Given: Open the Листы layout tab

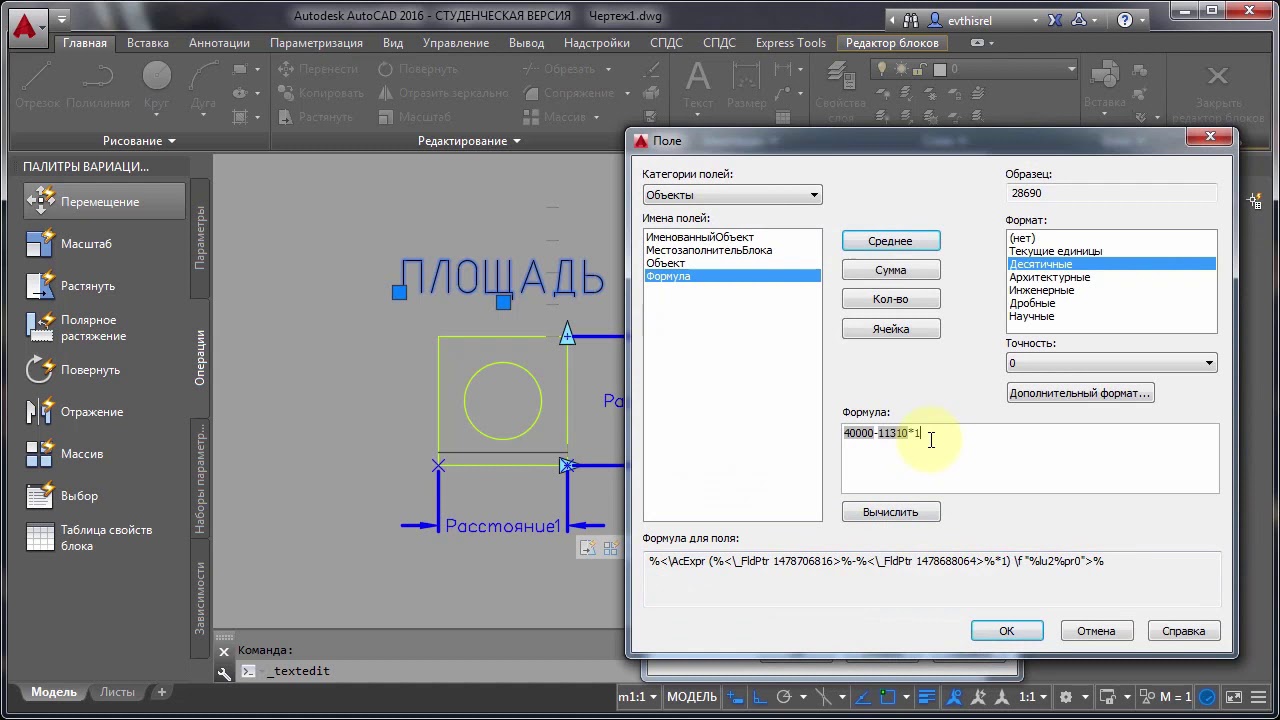Looking at the screenshot, I should [x=117, y=692].
